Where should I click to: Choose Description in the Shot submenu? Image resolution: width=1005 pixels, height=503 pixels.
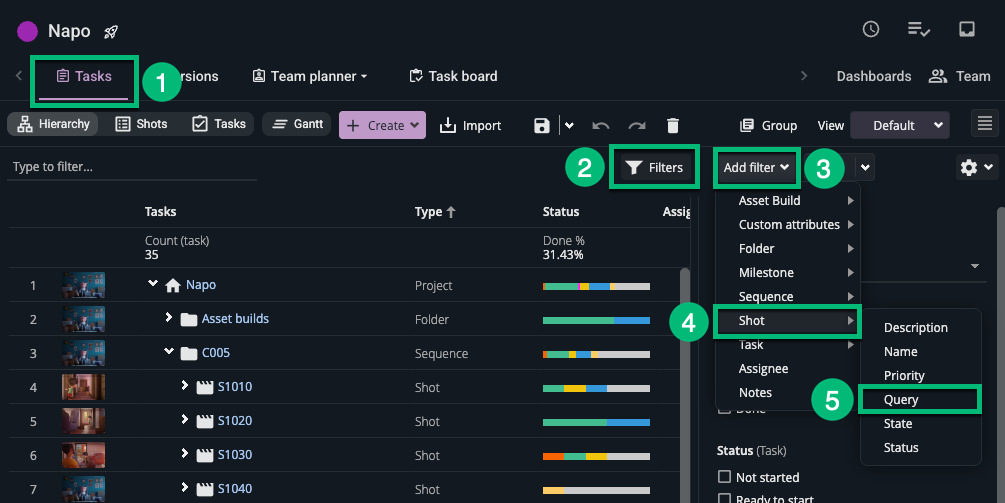(x=920, y=327)
